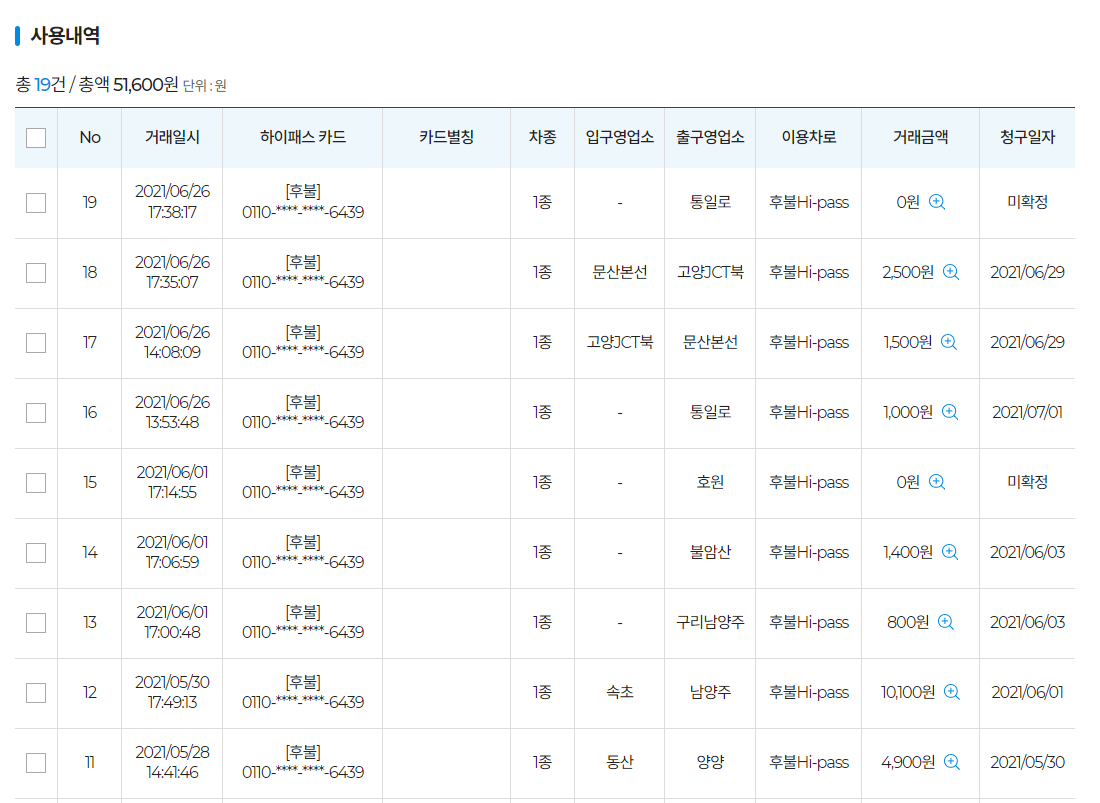This screenshot has width=1100, height=803.
Task: Click the date 2021/06/26 14:08:09
Action: (172, 342)
